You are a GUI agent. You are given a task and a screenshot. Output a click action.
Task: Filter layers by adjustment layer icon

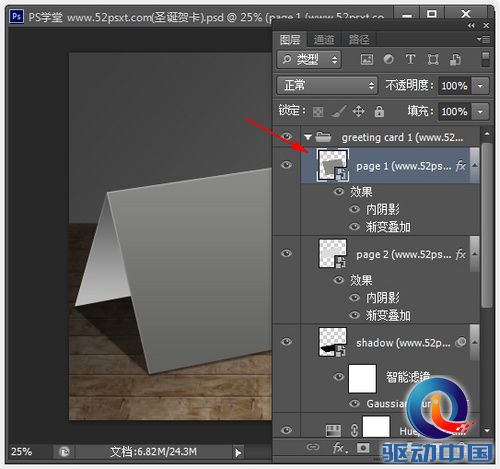(388, 59)
